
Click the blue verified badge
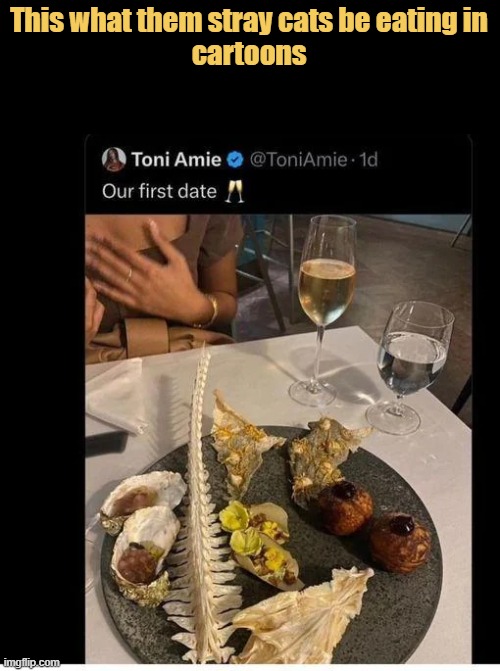235,160
